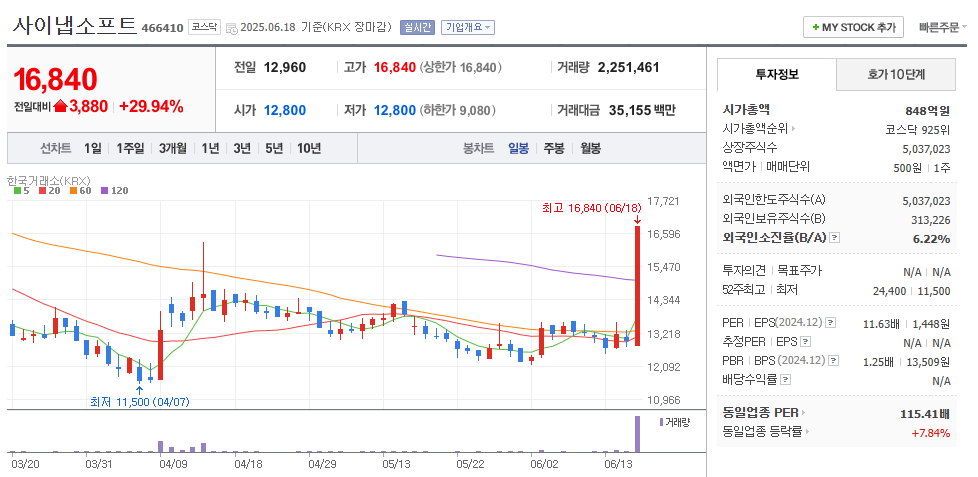Expand the 기업개요 dropdown
Image resolution: width=978 pixels, height=477 pixels.
click(468, 27)
